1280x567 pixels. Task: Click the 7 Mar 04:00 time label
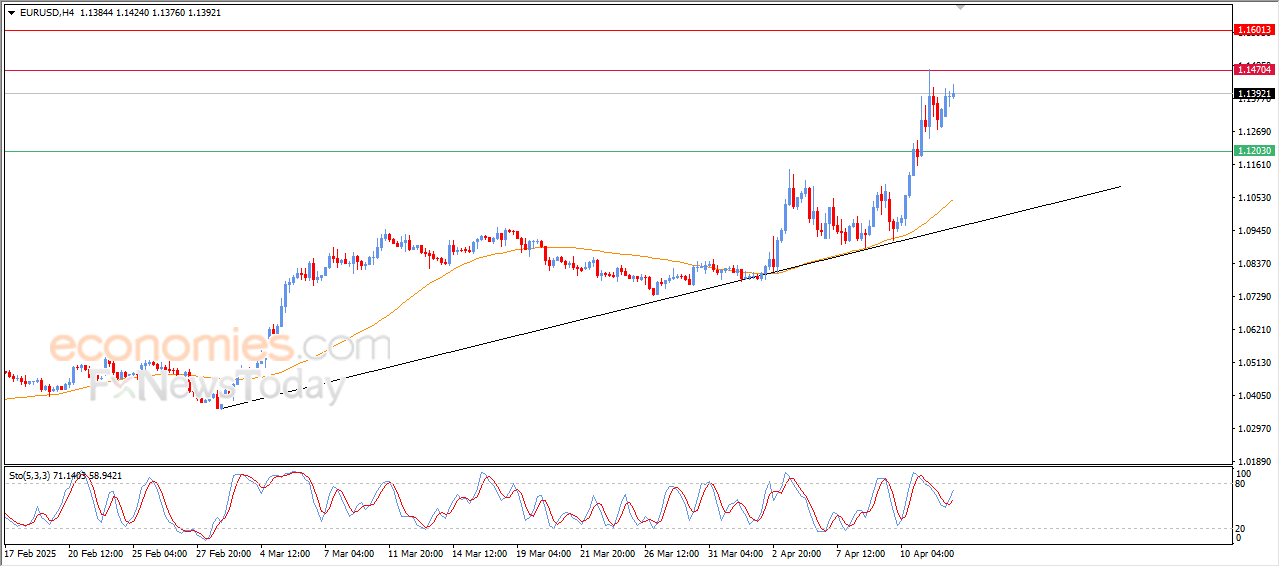(351, 553)
